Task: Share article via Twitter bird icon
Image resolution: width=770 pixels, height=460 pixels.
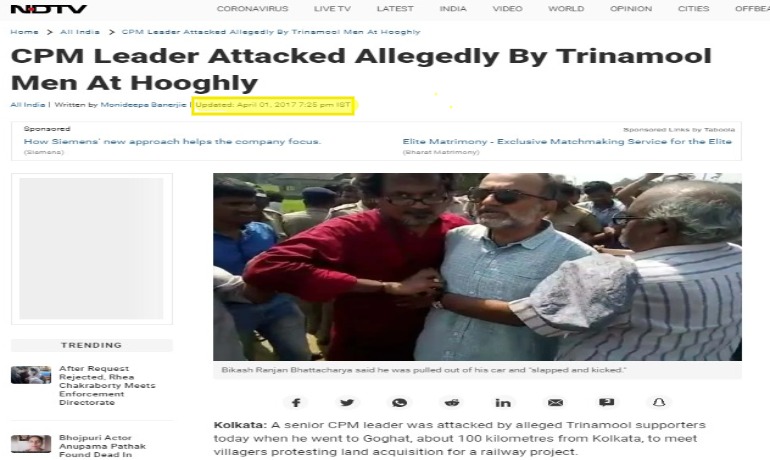Action: coord(347,403)
